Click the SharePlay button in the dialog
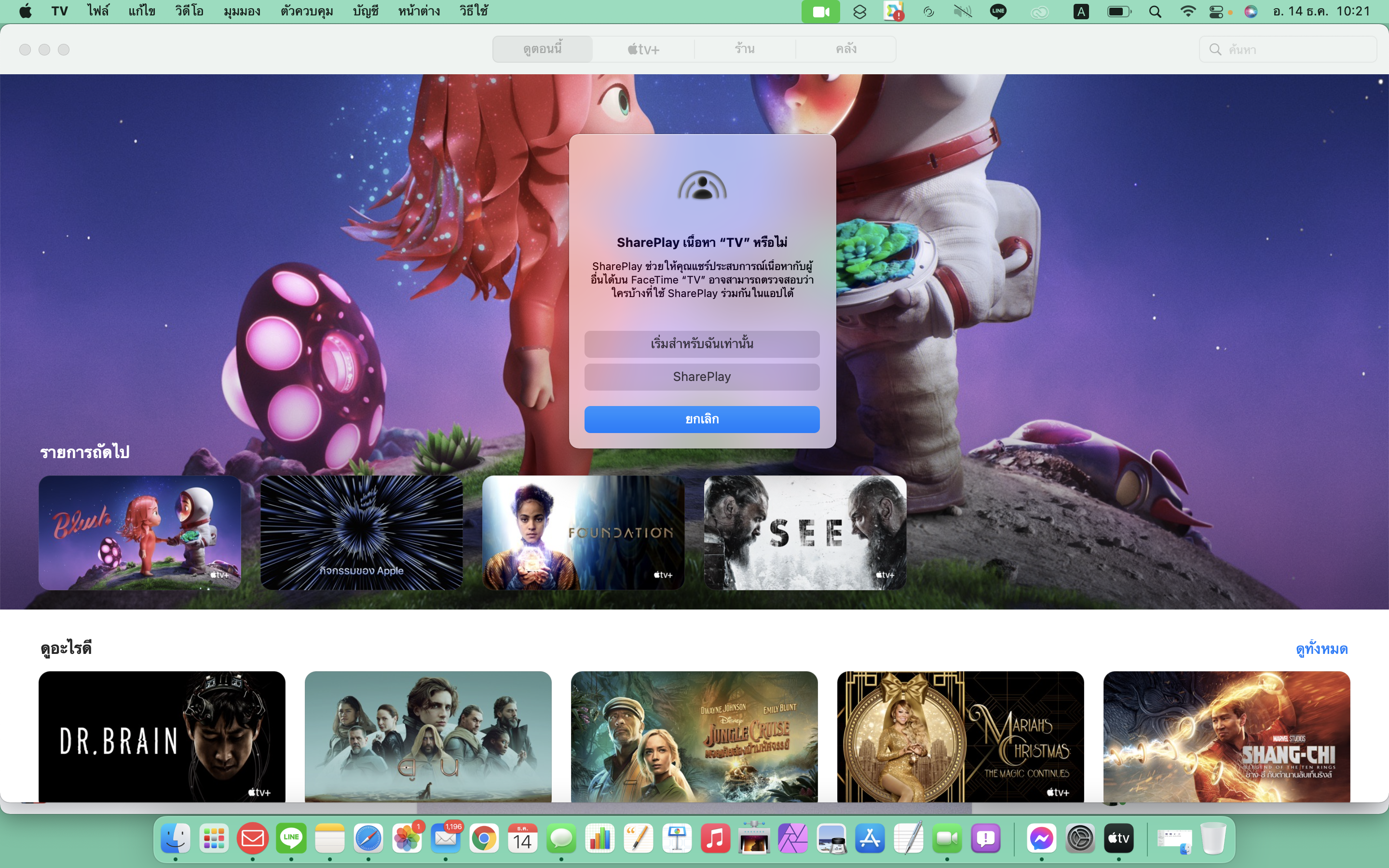Viewport: 1389px width, 868px height. (x=701, y=377)
